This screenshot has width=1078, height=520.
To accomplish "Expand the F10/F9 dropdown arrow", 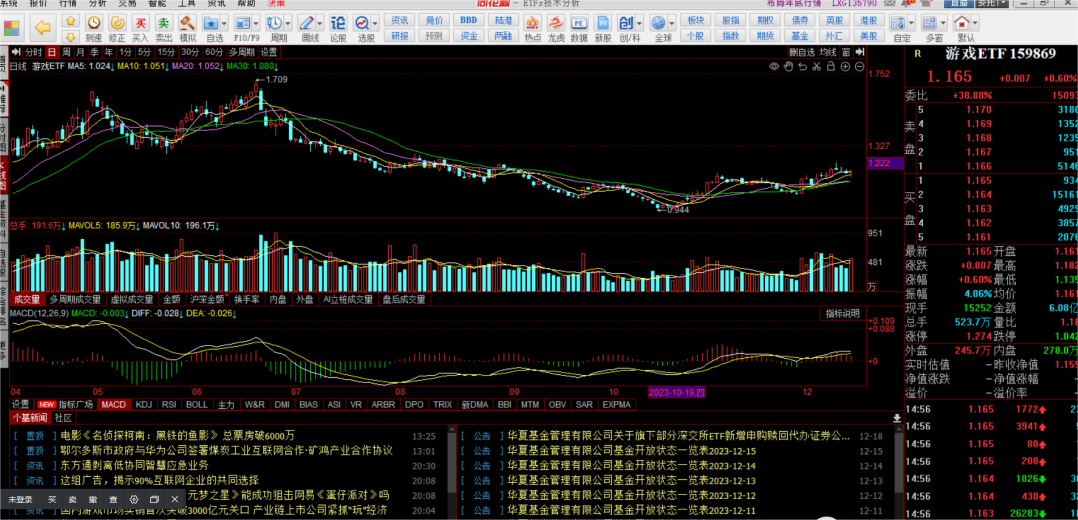I will click(x=258, y=23).
